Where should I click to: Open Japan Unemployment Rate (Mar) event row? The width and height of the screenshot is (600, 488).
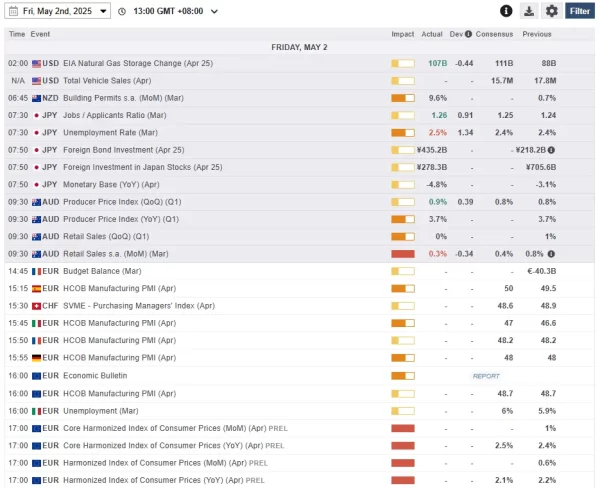point(300,133)
